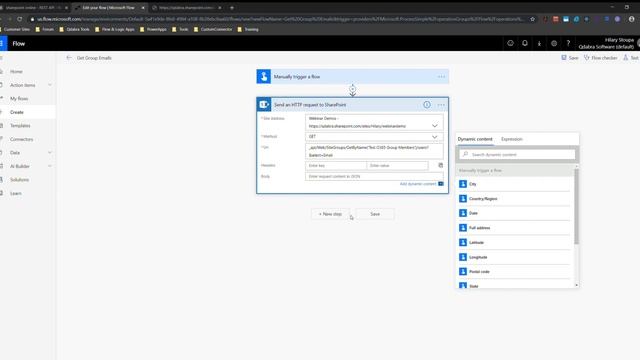
Task: Insert the Date dynamic content
Action: click(x=514, y=213)
